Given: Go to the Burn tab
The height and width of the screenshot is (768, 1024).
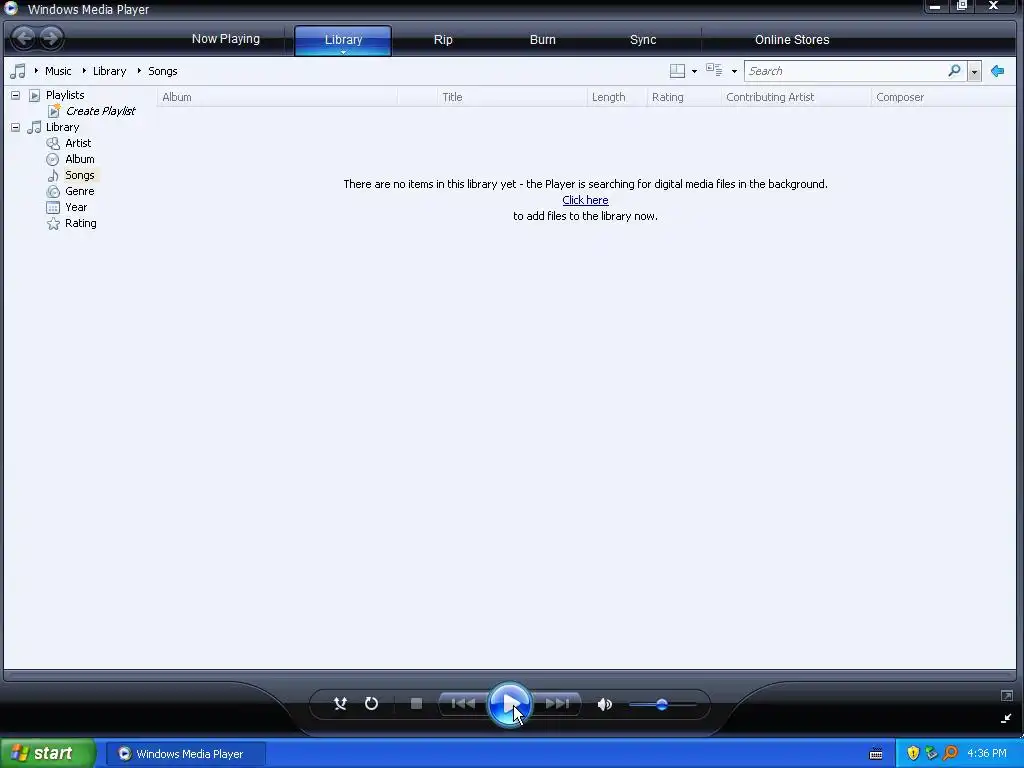Looking at the screenshot, I should (x=542, y=40).
